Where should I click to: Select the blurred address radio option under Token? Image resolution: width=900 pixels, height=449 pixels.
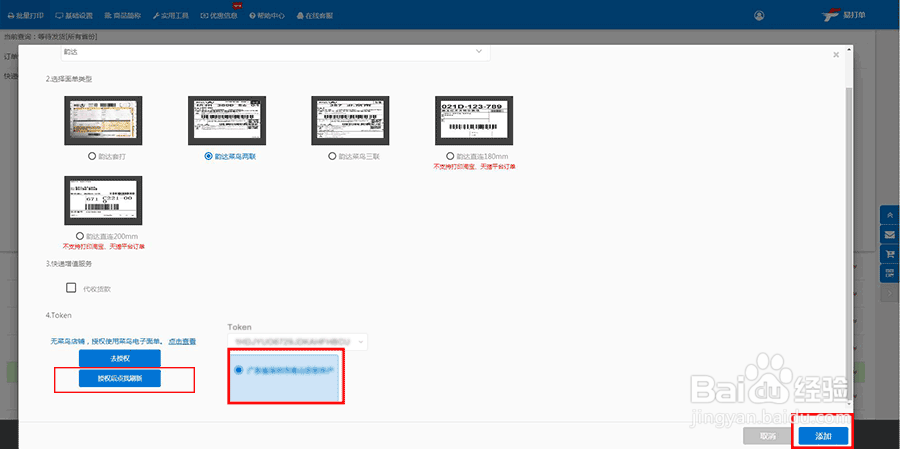239,371
